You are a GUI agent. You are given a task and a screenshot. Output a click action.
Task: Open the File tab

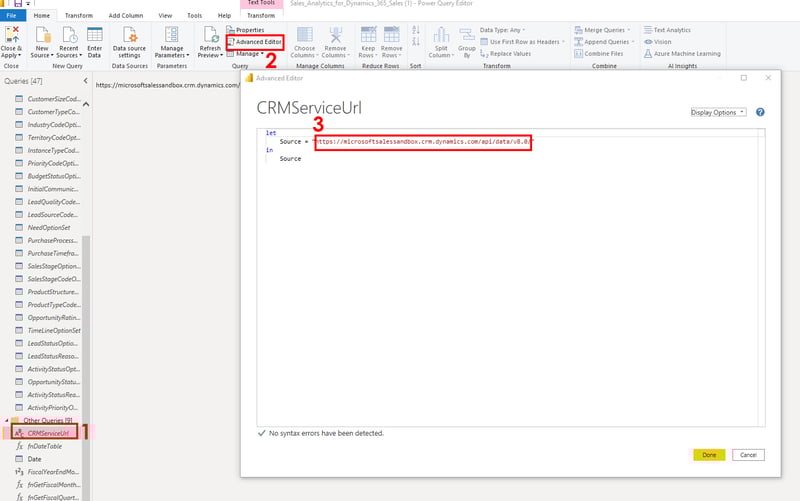click(11, 15)
